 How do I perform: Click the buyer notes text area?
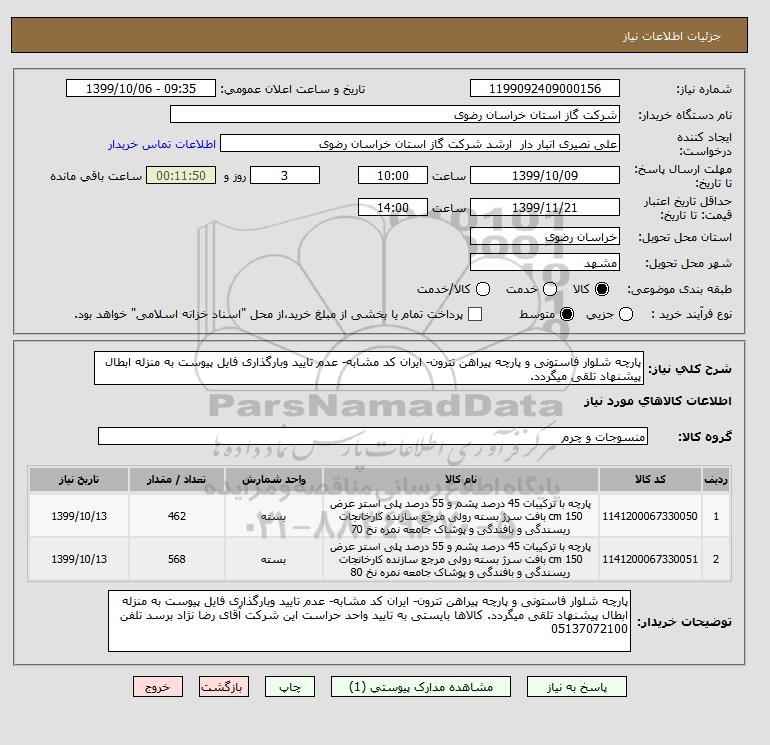coord(369,621)
